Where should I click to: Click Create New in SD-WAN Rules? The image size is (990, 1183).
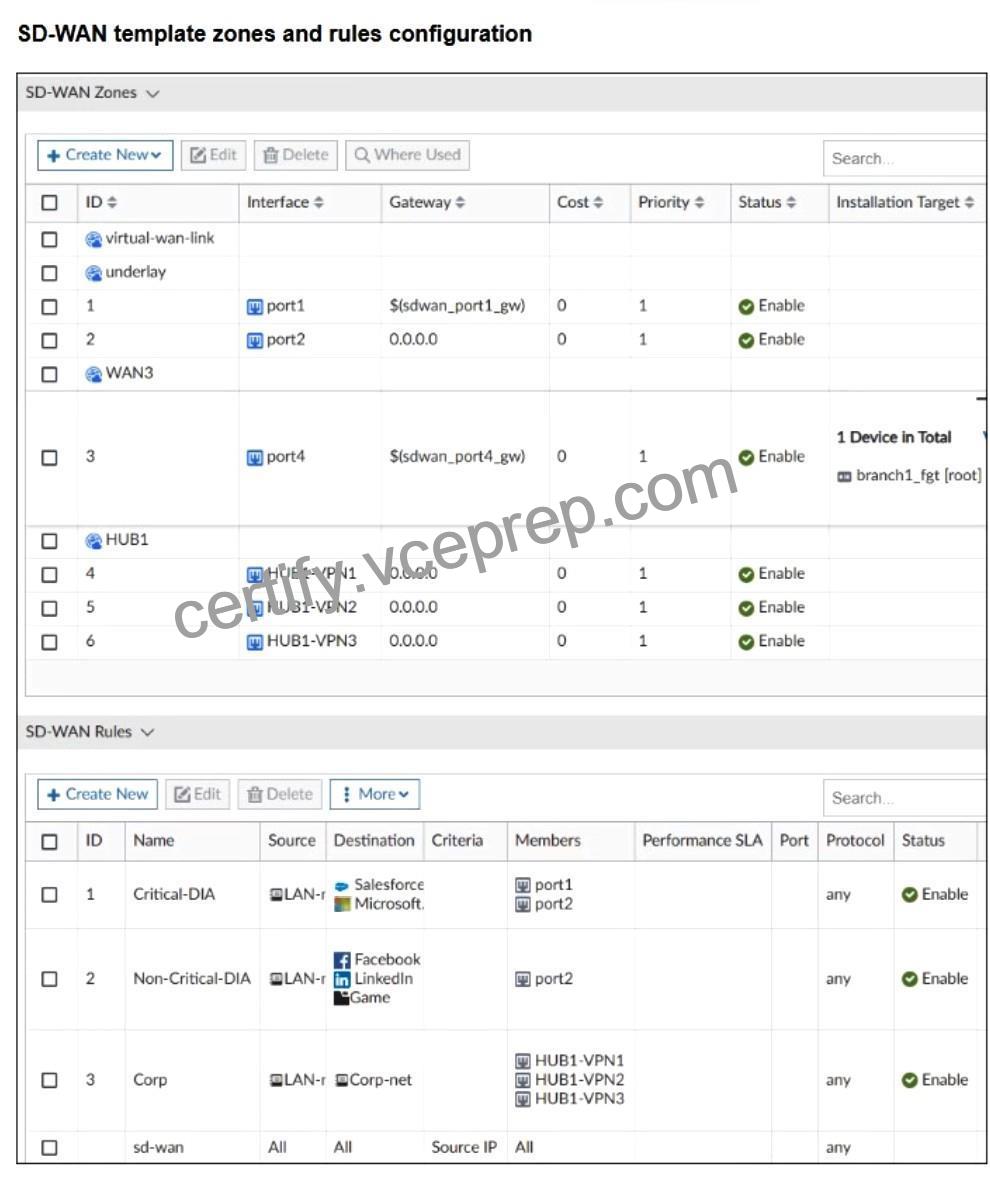click(97, 794)
